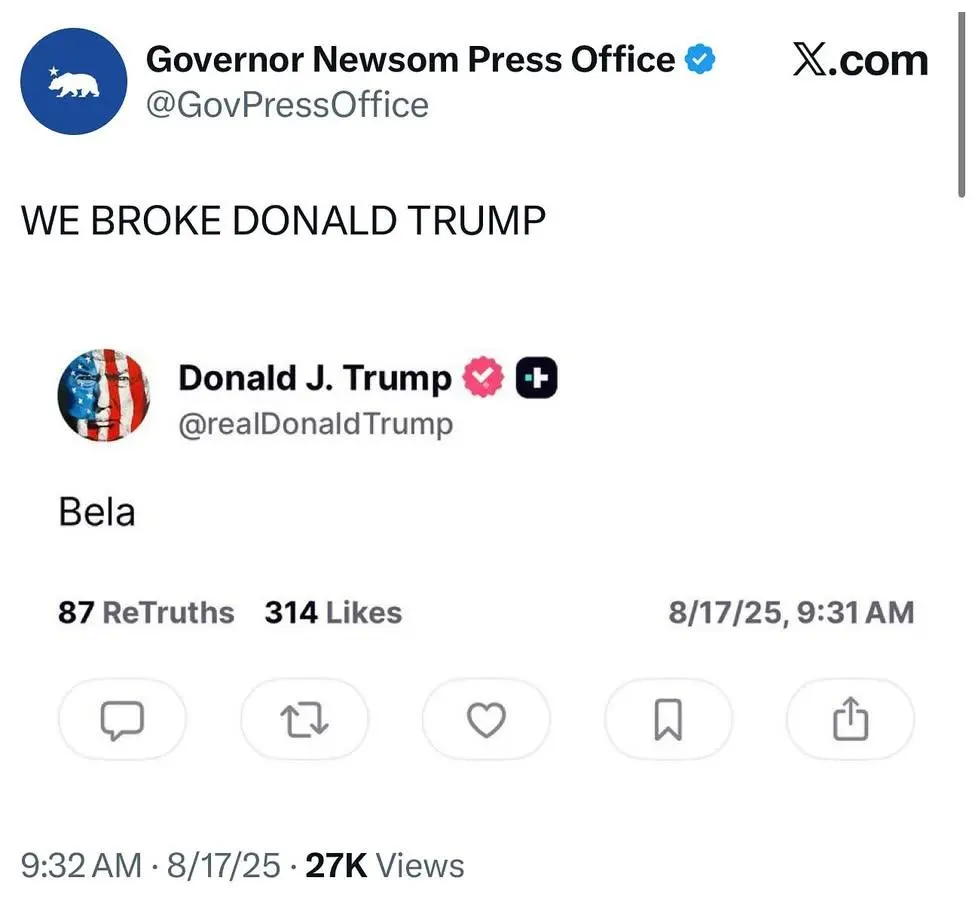The image size is (972, 902).
Task: Click the 9:32 AM post timestamp
Action: coord(81,865)
